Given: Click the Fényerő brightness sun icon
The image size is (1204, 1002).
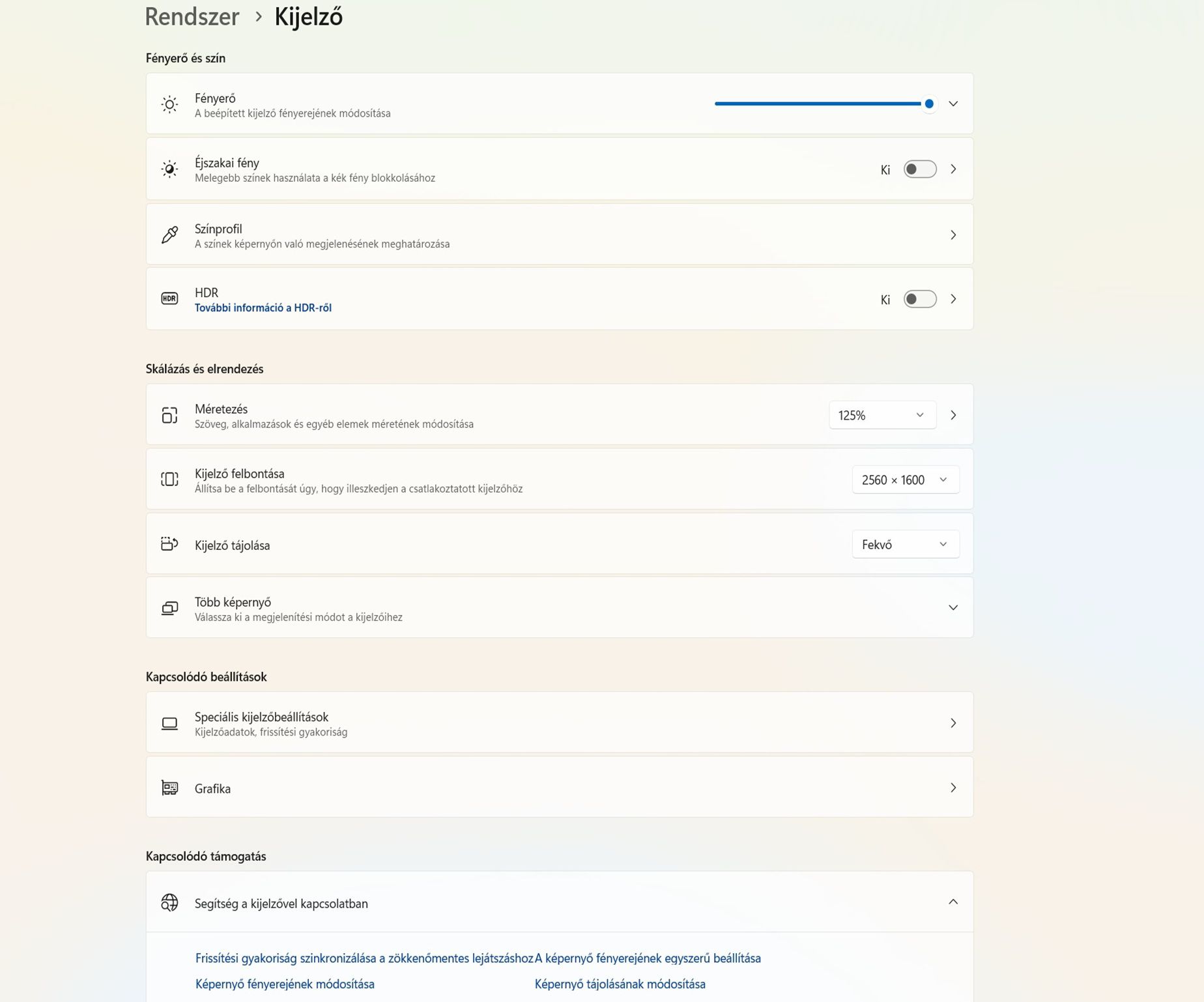Looking at the screenshot, I should point(169,104).
